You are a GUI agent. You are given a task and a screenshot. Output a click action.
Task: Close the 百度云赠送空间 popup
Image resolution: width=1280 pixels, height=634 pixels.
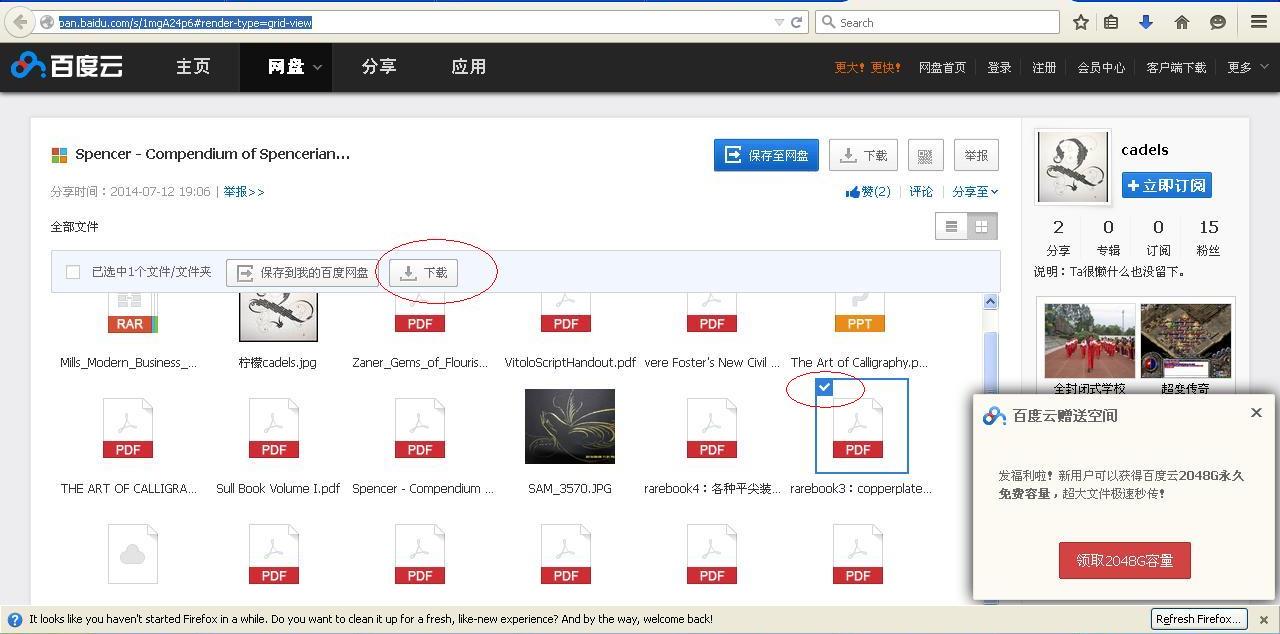click(x=1256, y=413)
